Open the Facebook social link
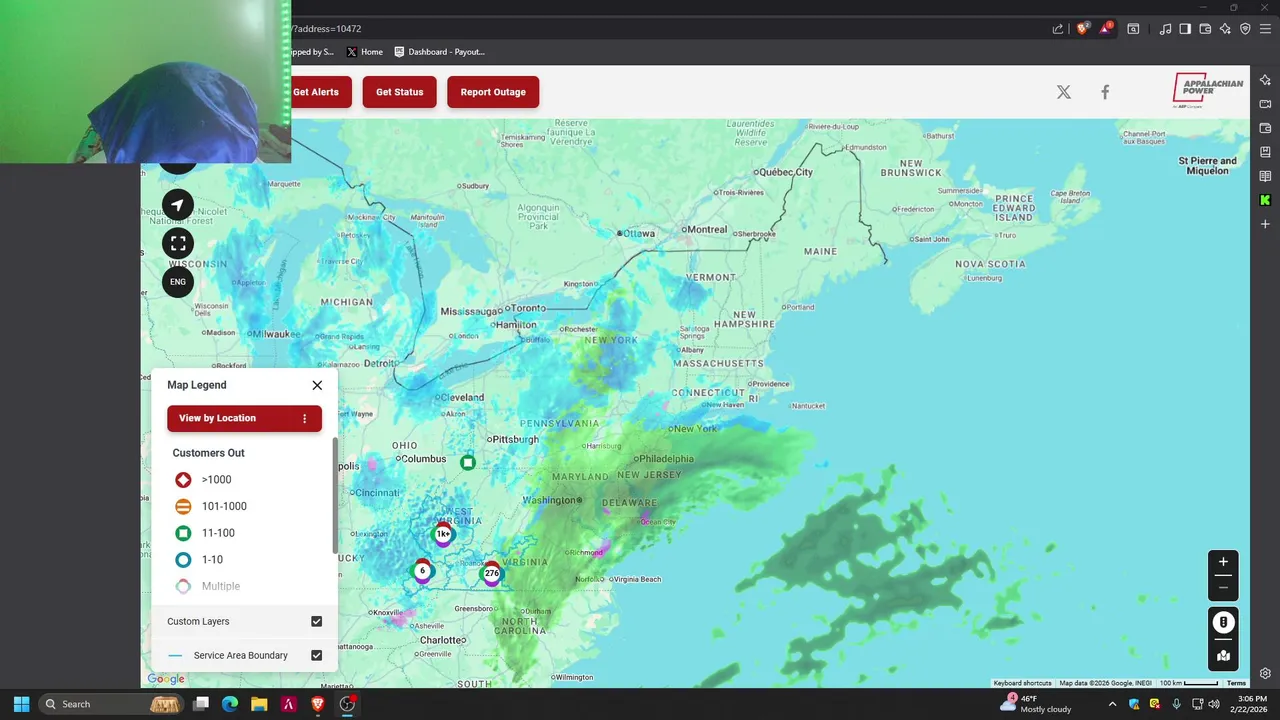This screenshot has height=720, width=1280. pyautogui.click(x=1105, y=92)
